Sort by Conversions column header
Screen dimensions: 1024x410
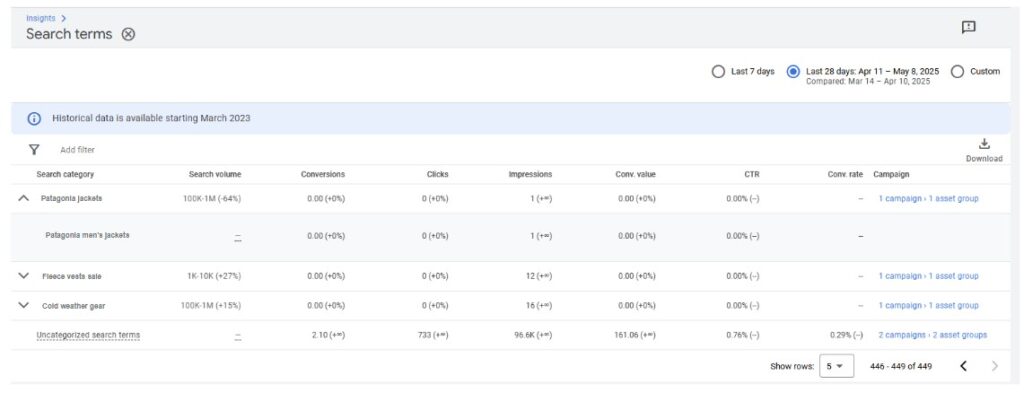(x=322, y=174)
